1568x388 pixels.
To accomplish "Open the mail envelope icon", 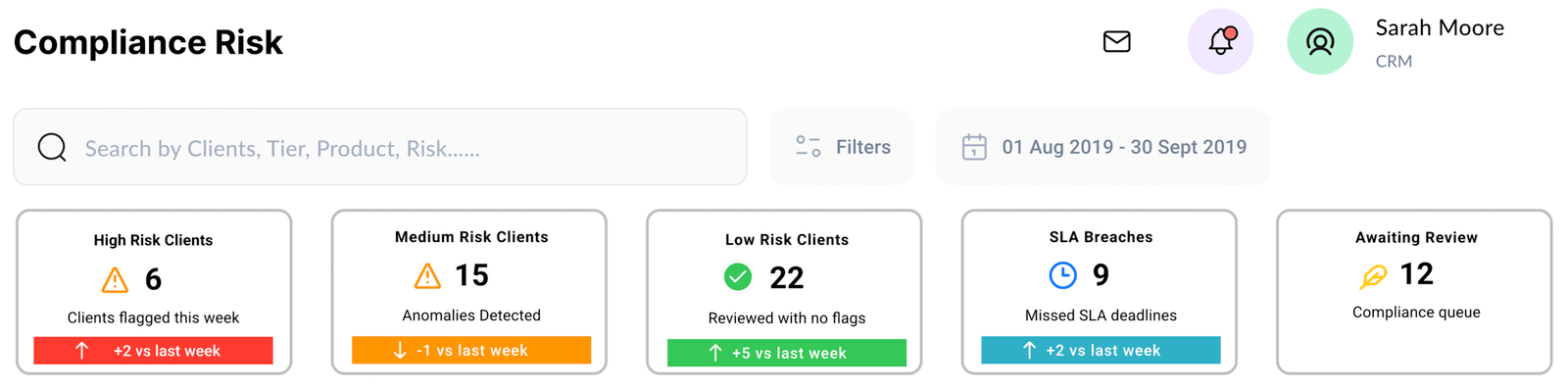I will pyautogui.click(x=1116, y=42).
